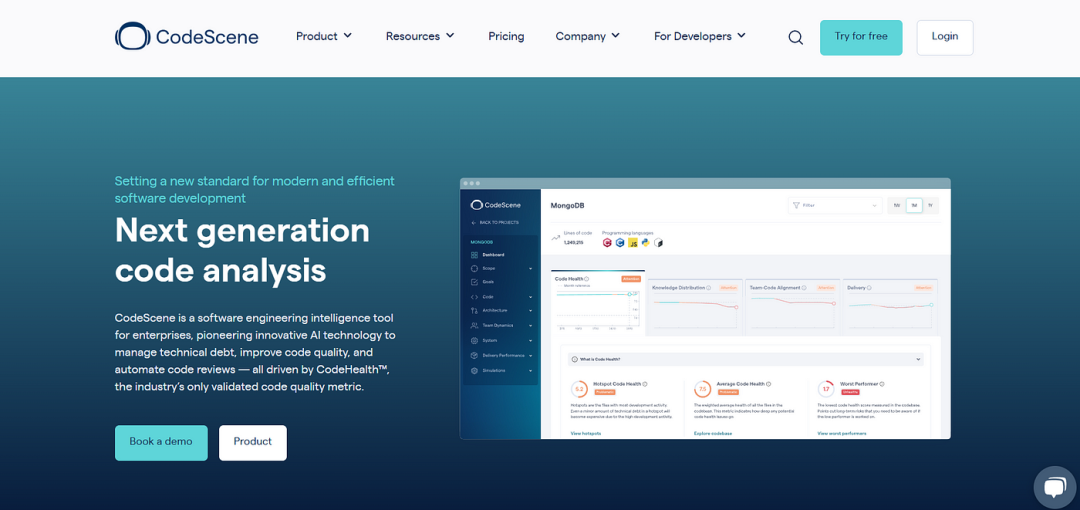The height and width of the screenshot is (510, 1080).
Task: Switch to the Knowledge Distribution card
Action: (695, 307)
